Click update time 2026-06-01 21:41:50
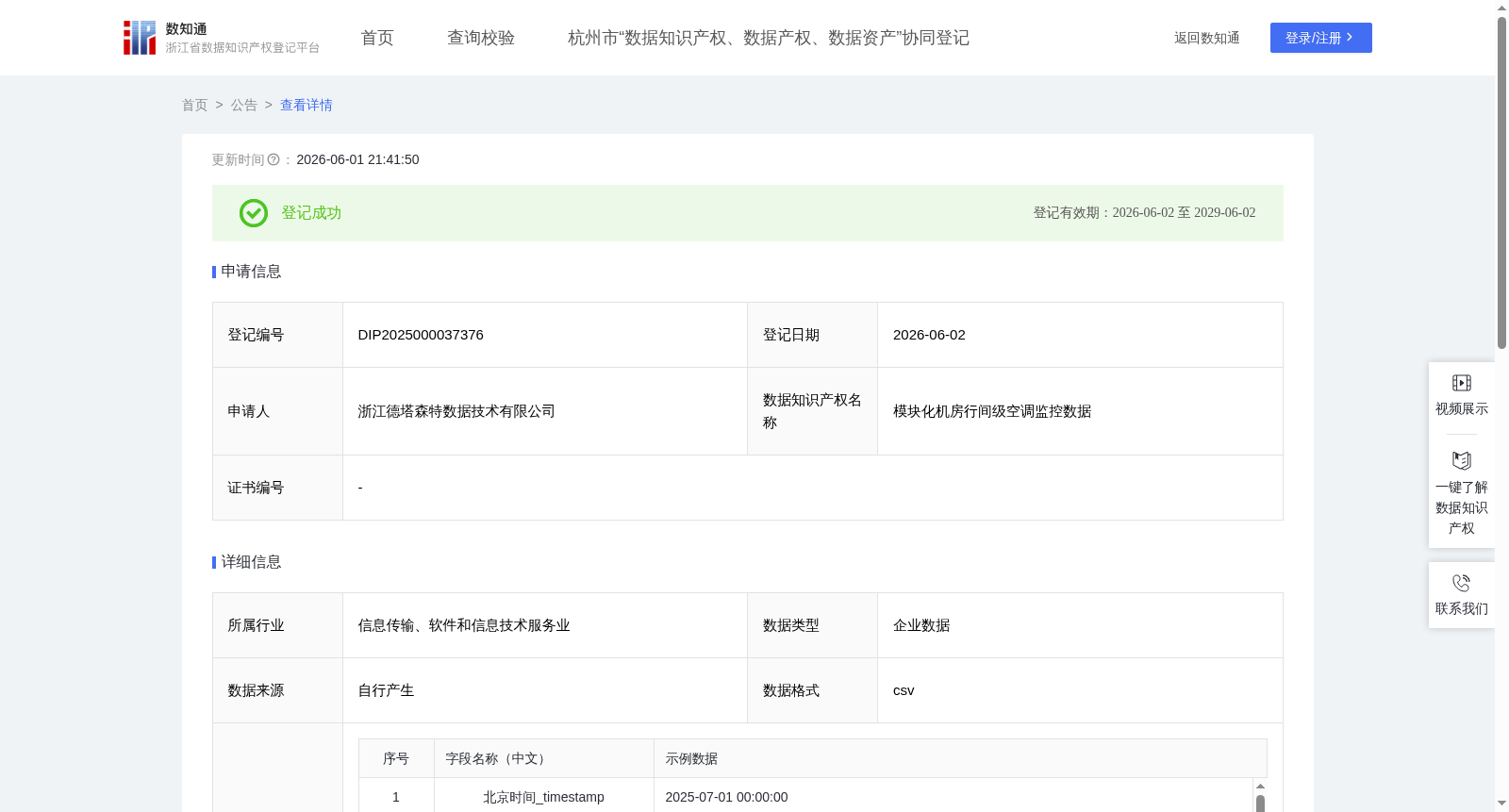 click(x=358, y=160)
